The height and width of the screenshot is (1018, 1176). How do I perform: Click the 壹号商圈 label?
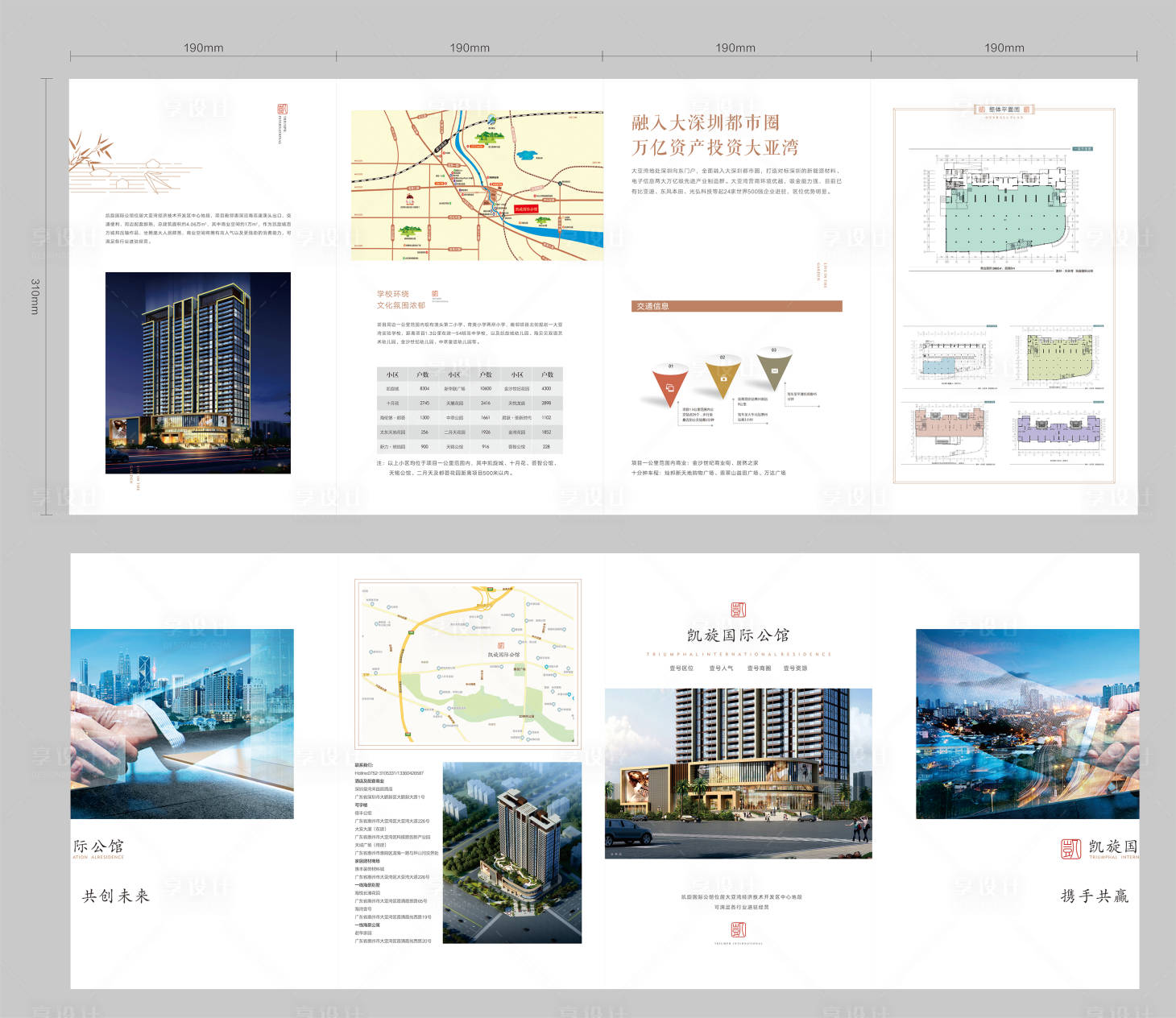(759, 668)
